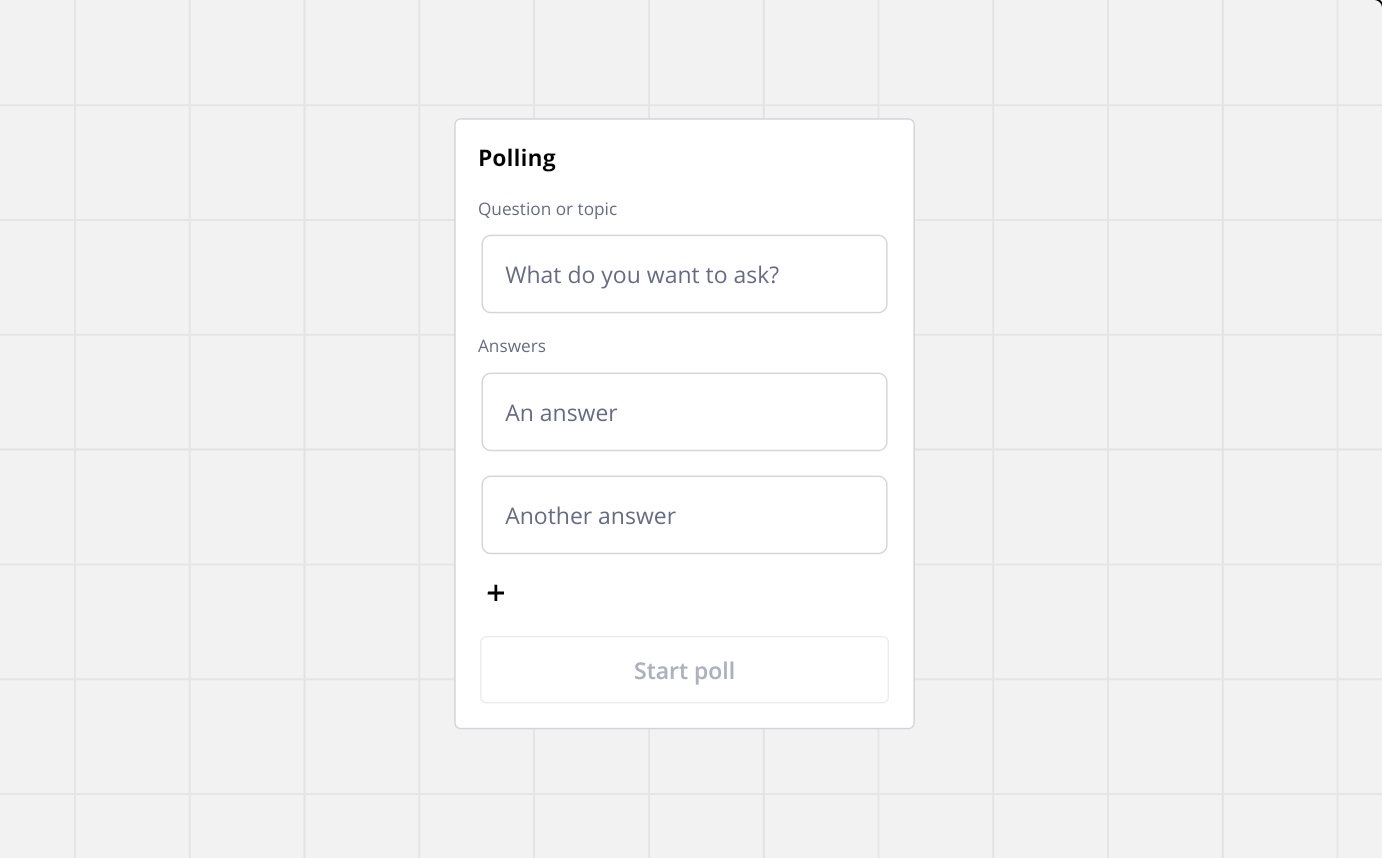Click the 'An answer' input field

[x=684, y=412]
